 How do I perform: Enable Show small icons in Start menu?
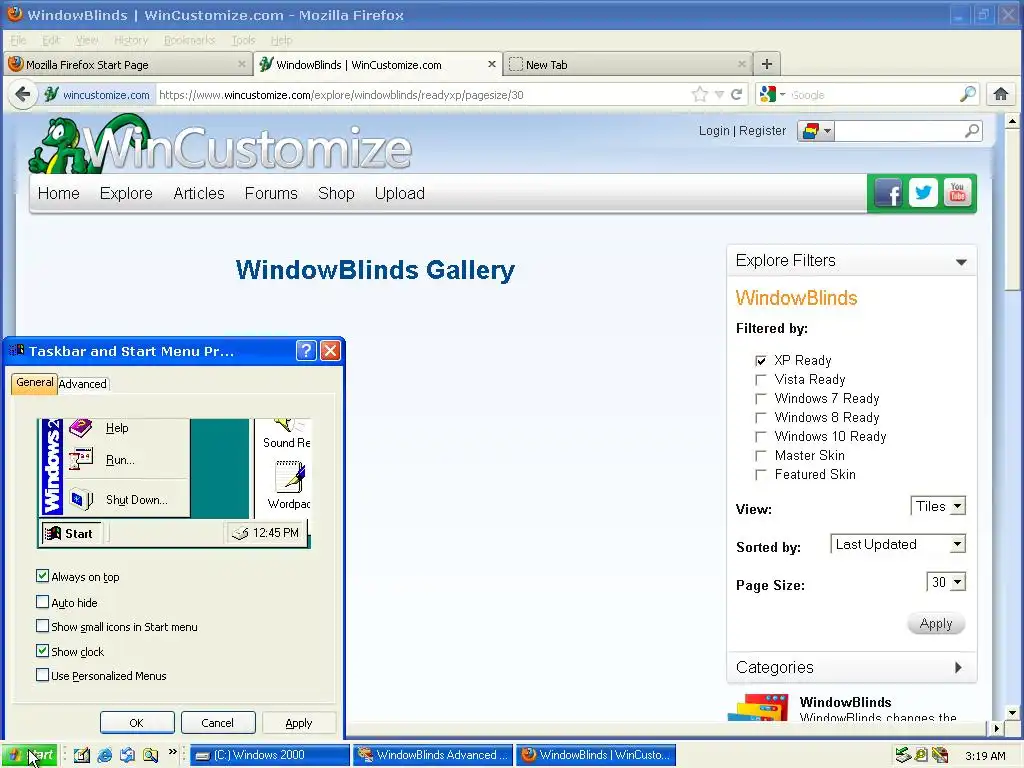[42, 626]
